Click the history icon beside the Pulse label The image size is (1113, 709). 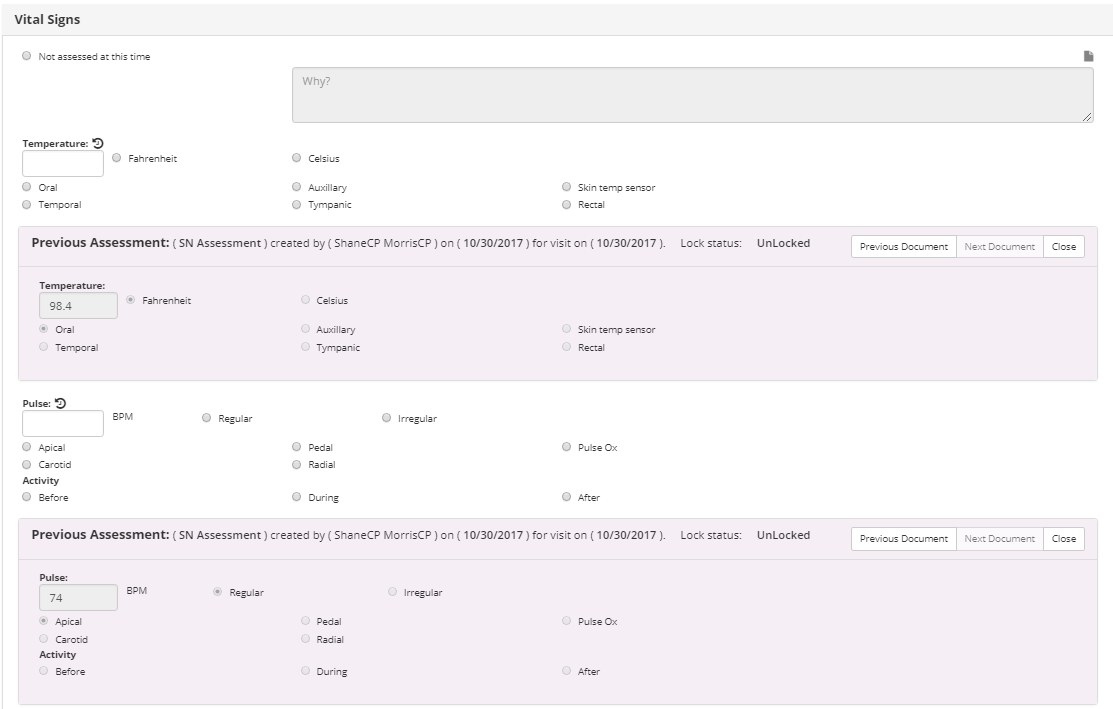[60, 403]
